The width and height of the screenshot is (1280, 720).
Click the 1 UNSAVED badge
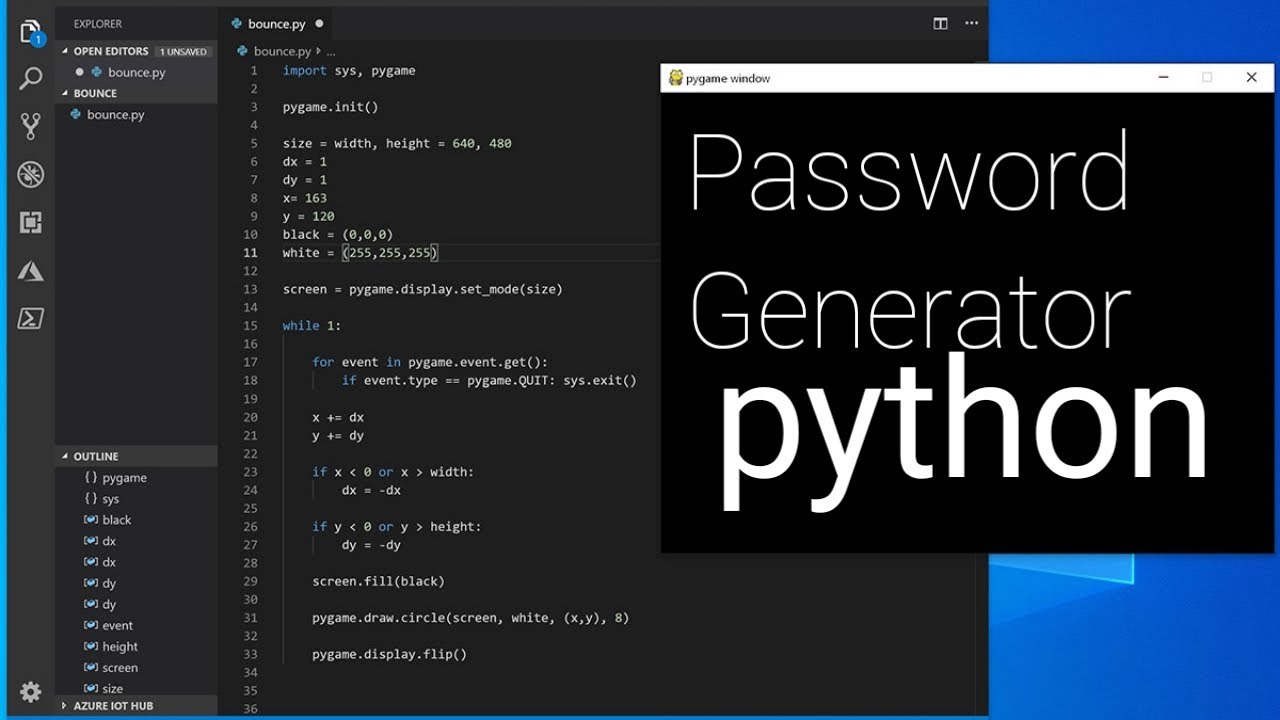point(184,51)
